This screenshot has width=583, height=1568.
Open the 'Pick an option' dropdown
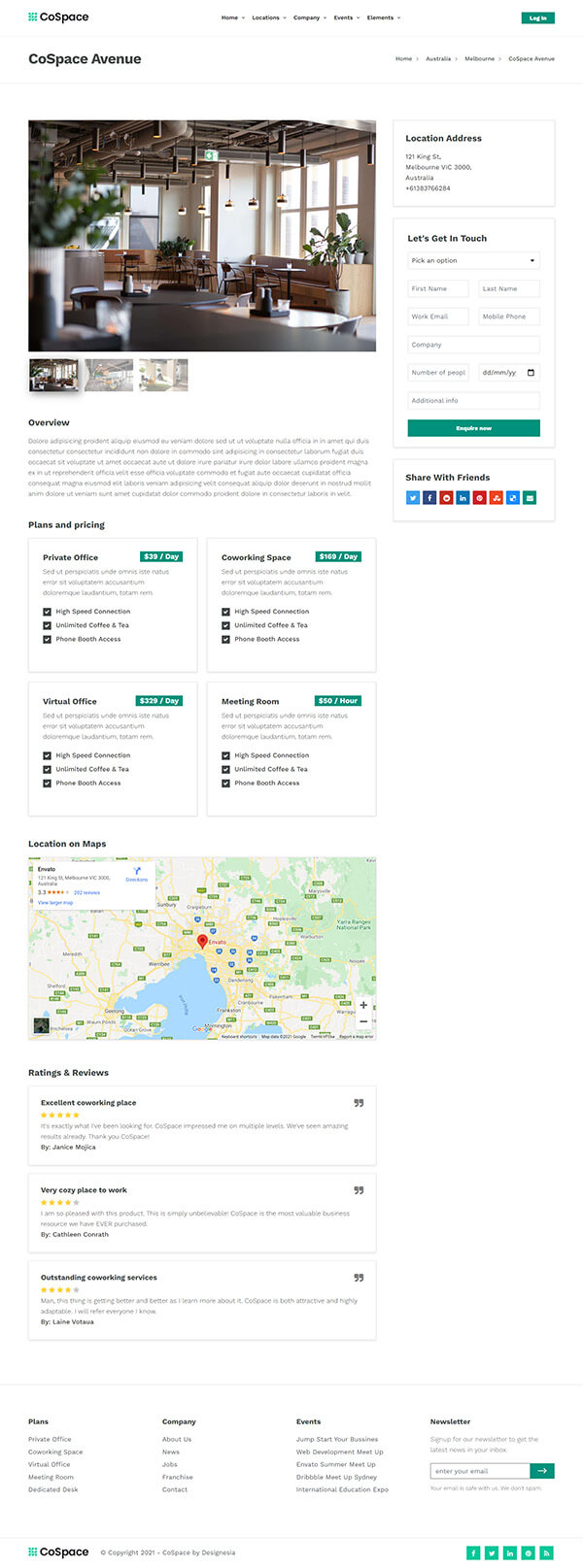click(473, 260)
